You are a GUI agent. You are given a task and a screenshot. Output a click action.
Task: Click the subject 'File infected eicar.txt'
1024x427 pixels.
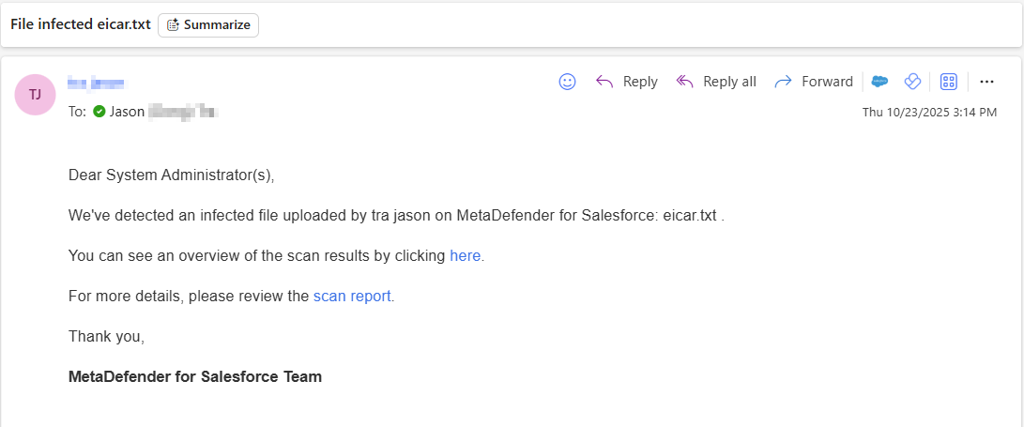80,25
